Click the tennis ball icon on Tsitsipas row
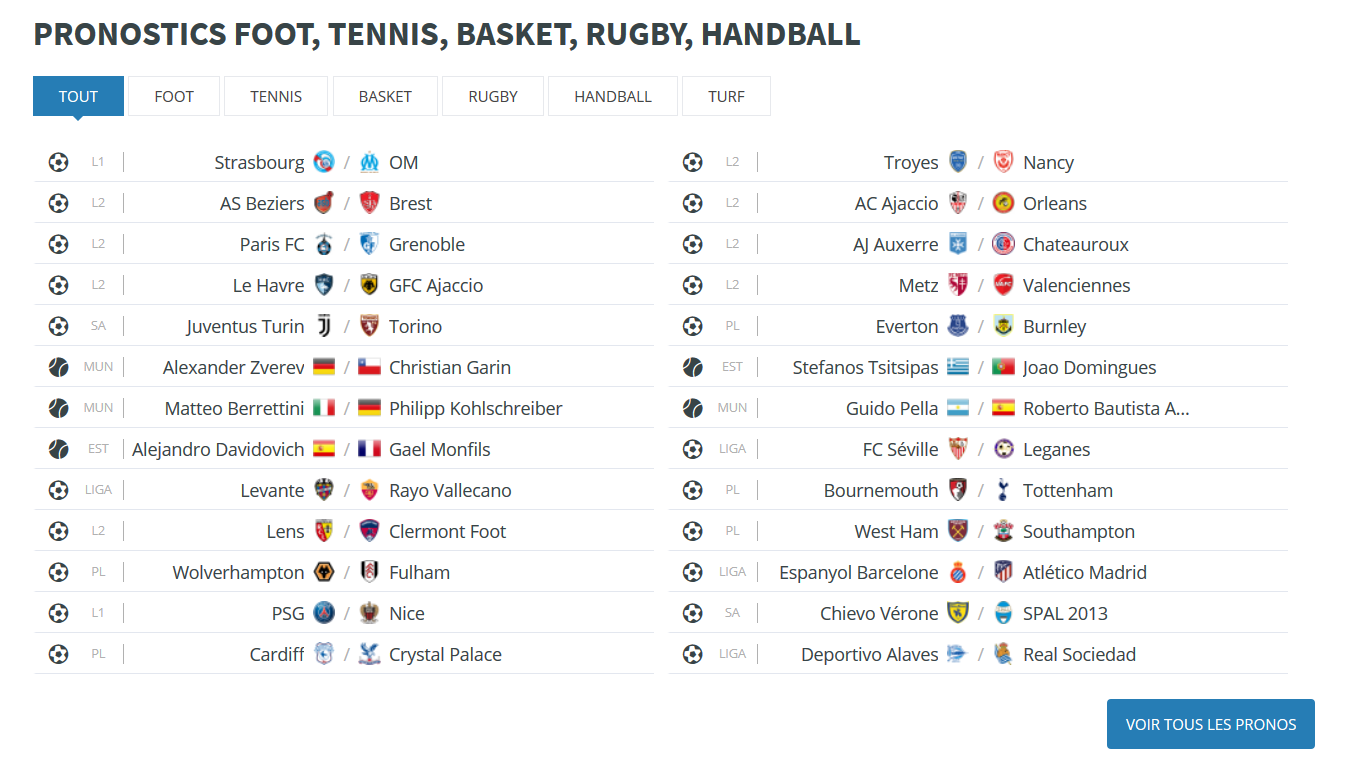The width and height of the screenshot is (1345, 763). [x=693, y=367]
